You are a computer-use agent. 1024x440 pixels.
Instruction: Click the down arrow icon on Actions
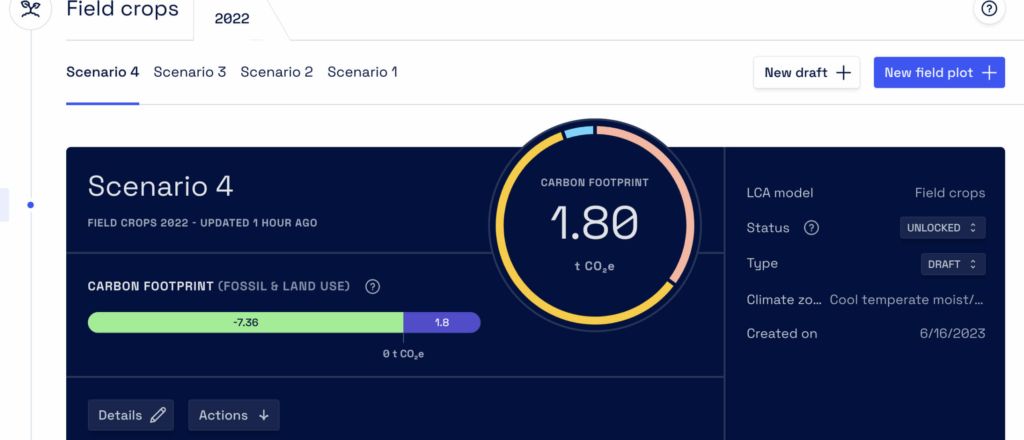(264, 415)
